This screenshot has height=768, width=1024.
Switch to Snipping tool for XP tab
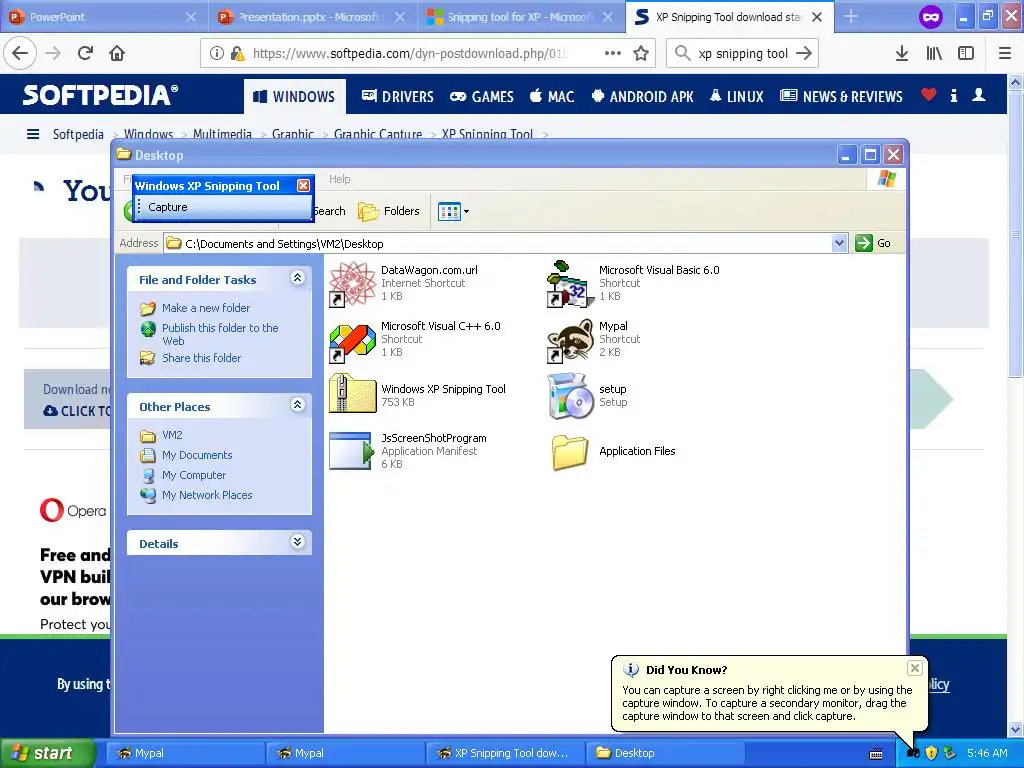pyautogui.click(x=520, y=17)
